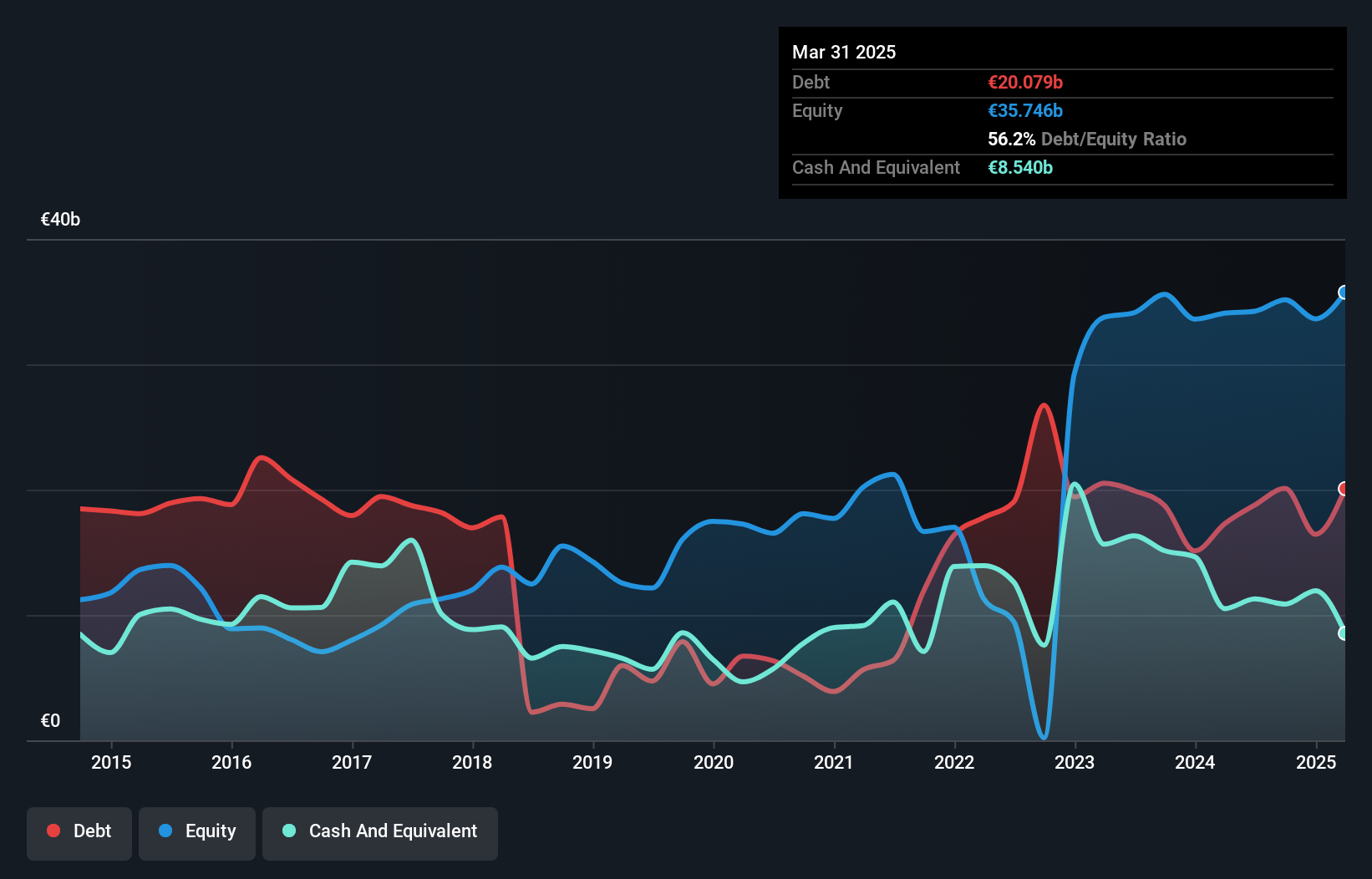Select the blue Equity endpoint marker
The width and height of the screenshot is (1372, 879).
click(x=1344, y=292)
